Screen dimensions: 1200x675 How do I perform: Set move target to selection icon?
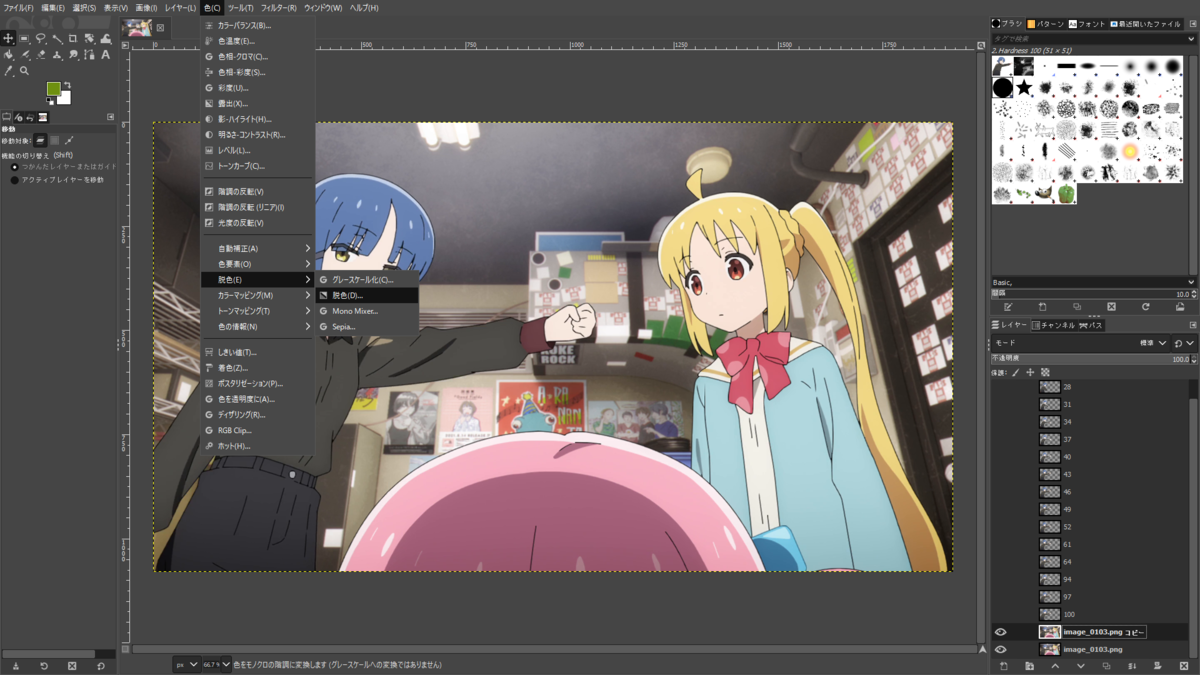[x=55, y=141]
